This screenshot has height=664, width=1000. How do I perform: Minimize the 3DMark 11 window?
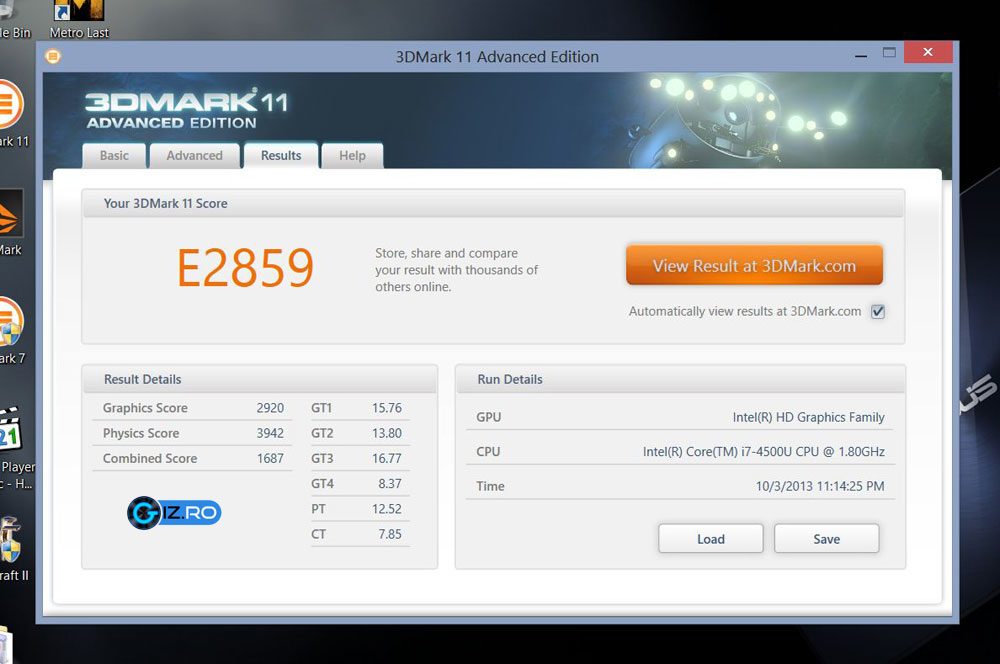[861, 55]
